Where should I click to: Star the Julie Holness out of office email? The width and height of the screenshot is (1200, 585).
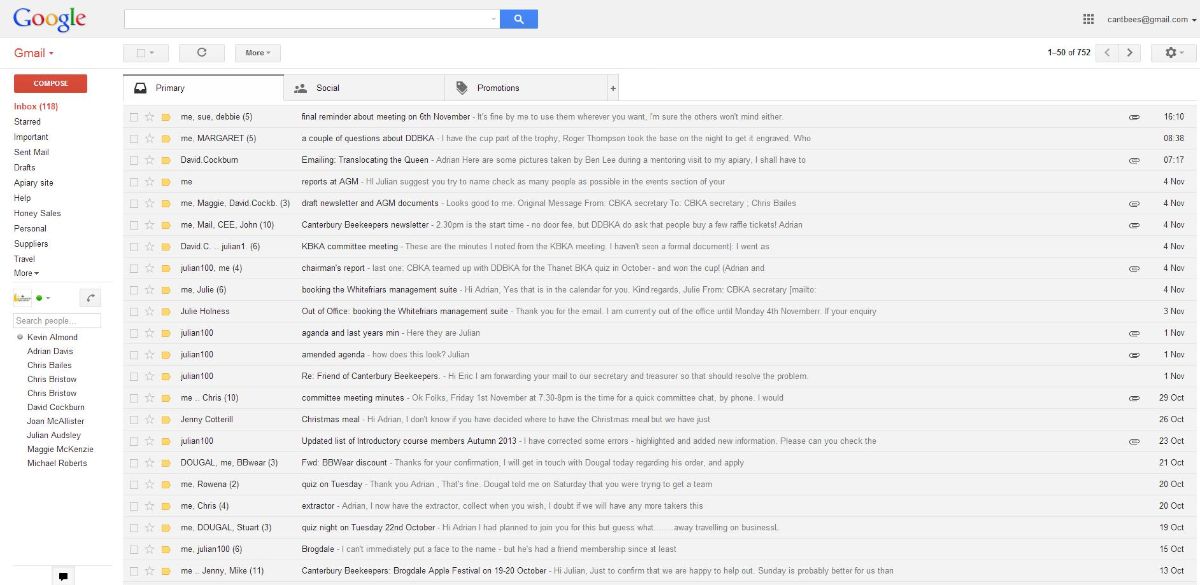[150, 311]
